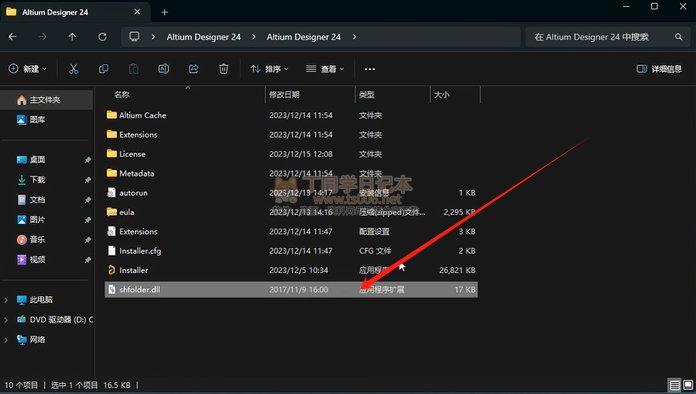The height and width of the screenshot is (394, 696).
Task: Select the Metadata folder
Action: coord(291,173)
